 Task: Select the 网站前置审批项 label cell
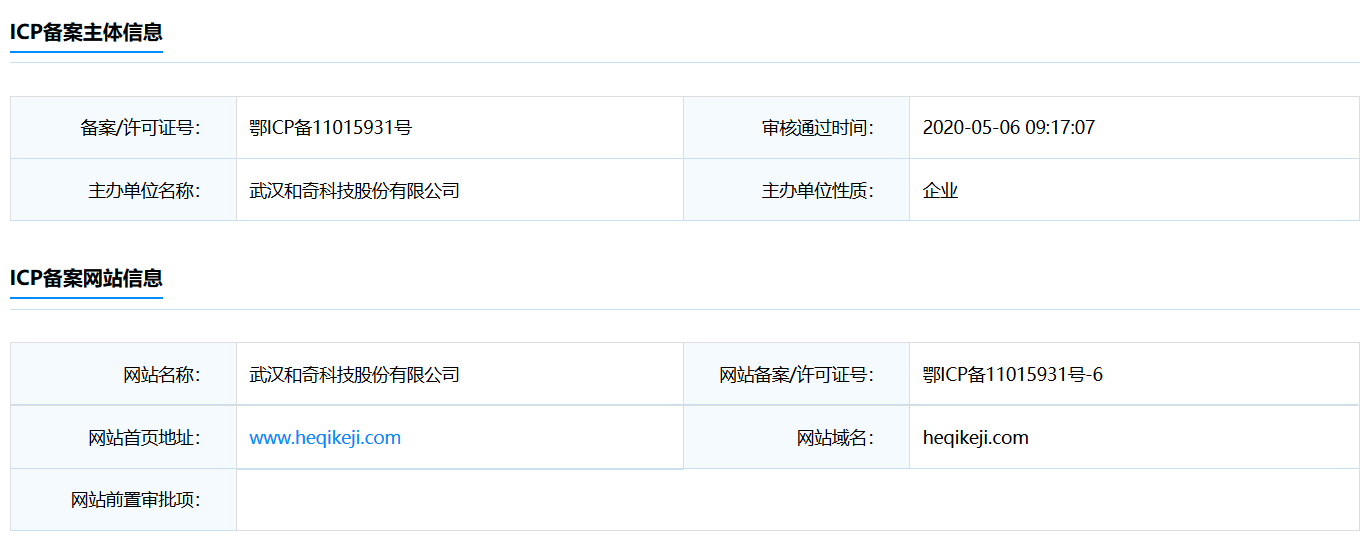135,500
